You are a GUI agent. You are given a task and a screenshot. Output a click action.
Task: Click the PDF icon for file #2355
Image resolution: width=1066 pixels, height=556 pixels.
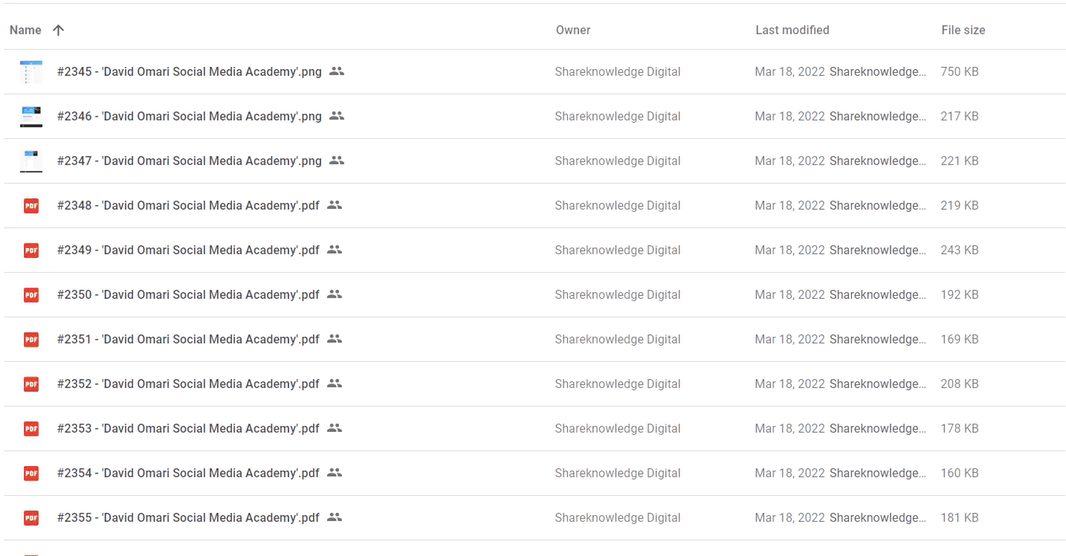click(31, 518)
